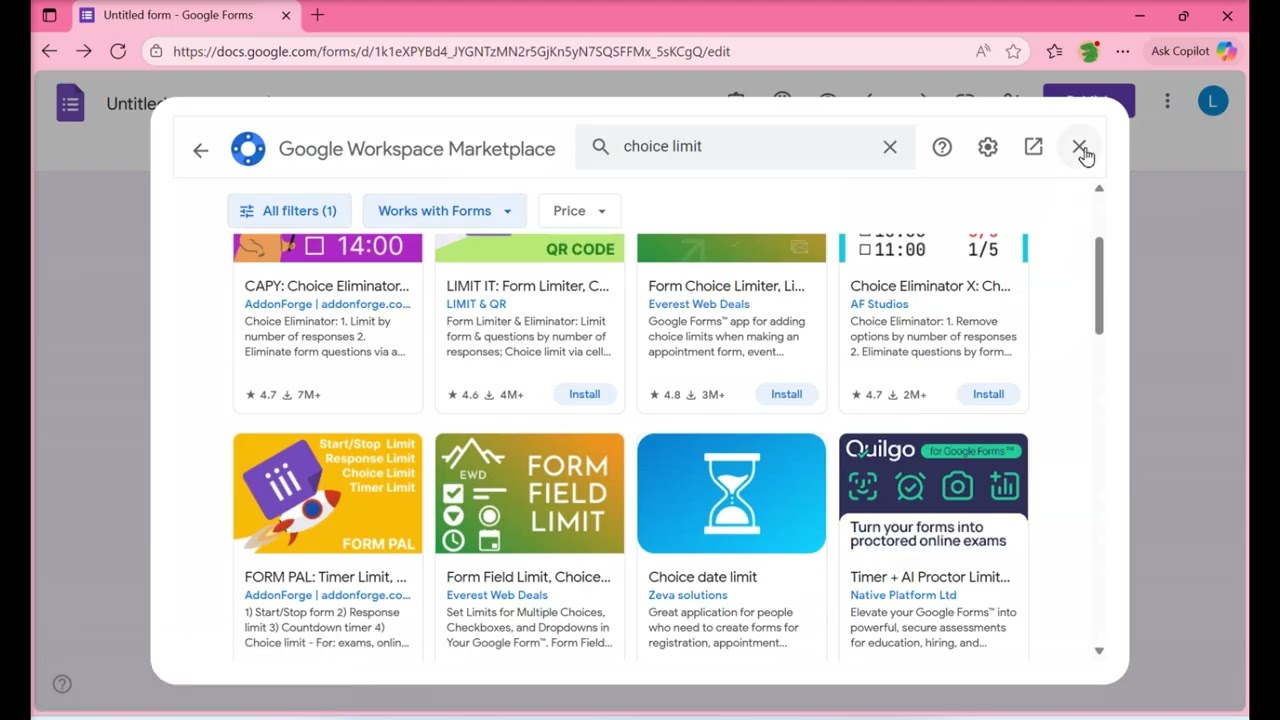The width and height of the screenshot is (1280, 720).
Task: Bookmark this page with the star icon
Action: [1014, 51]
